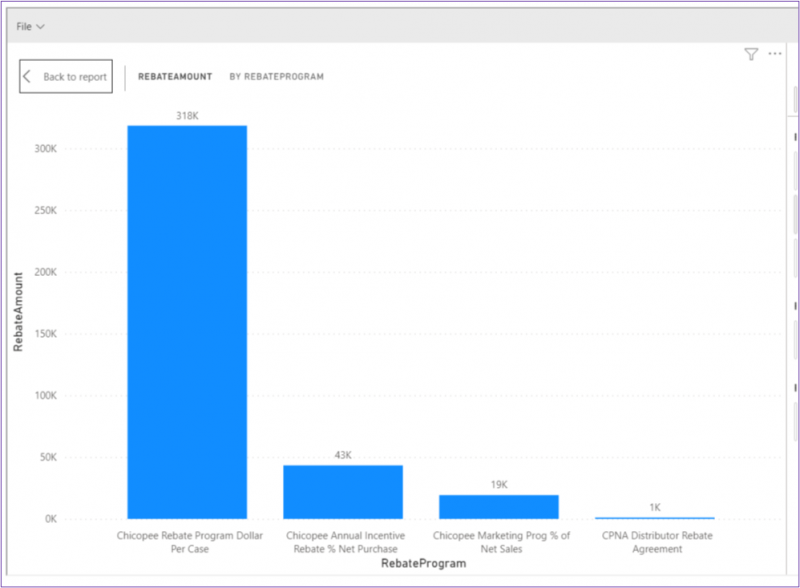The height and width of the screenshot is (588, 800).
Task: Select the REBATEAMOUNT header label
Action: point(175,77)
